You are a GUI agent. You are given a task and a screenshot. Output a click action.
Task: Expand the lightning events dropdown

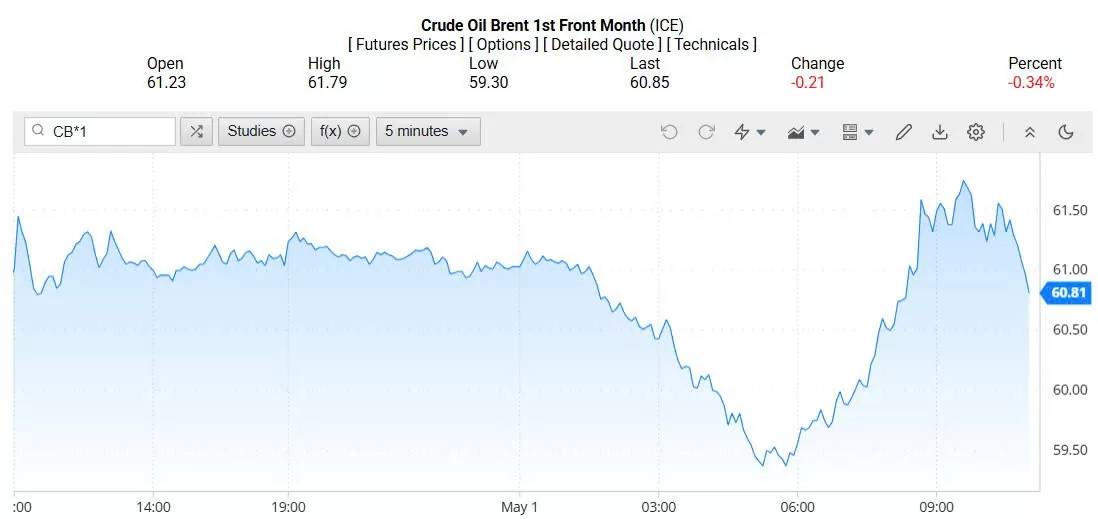tap(749, 132)
